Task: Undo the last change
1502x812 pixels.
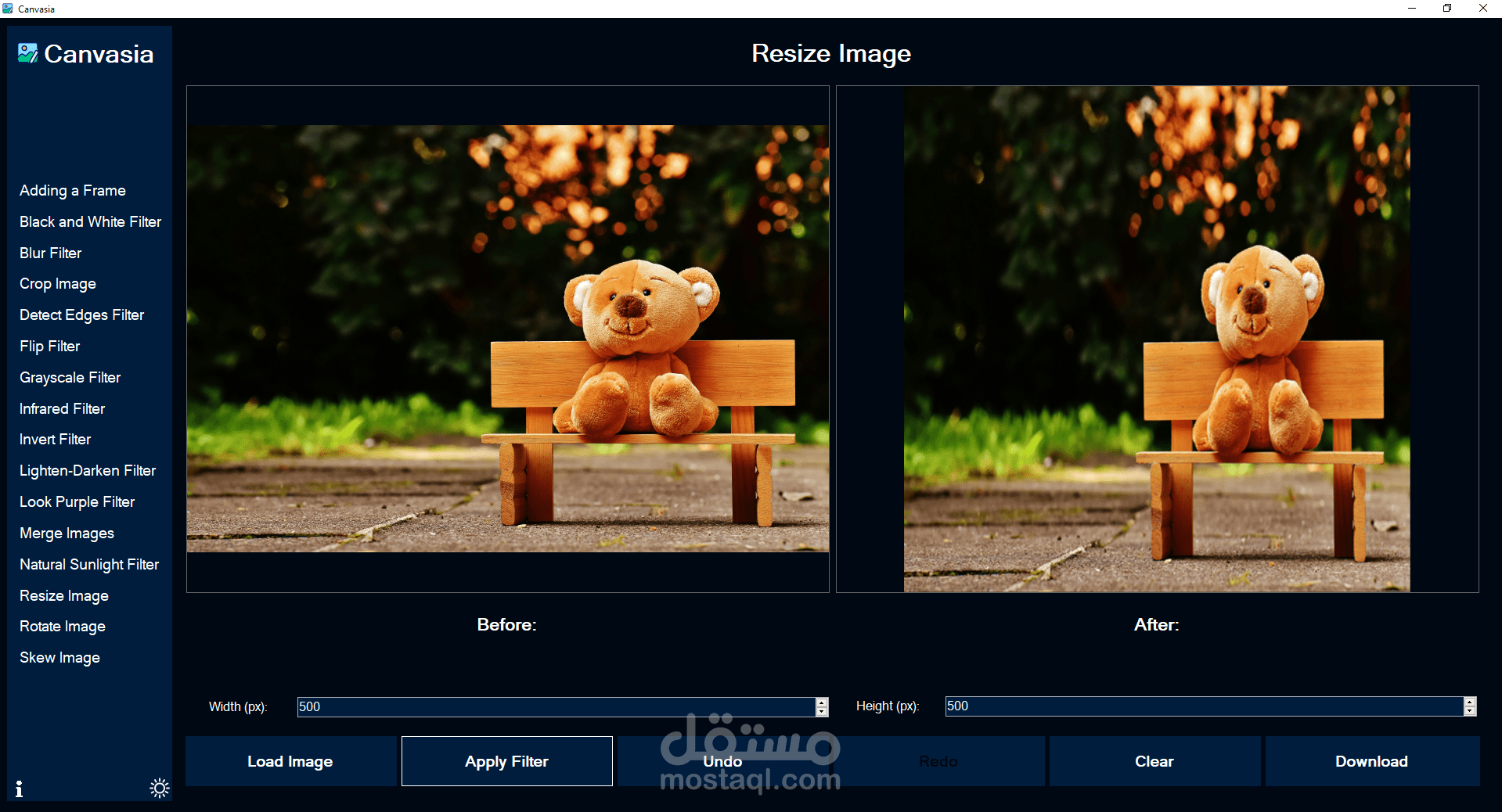Action: [x=722, y=761]
